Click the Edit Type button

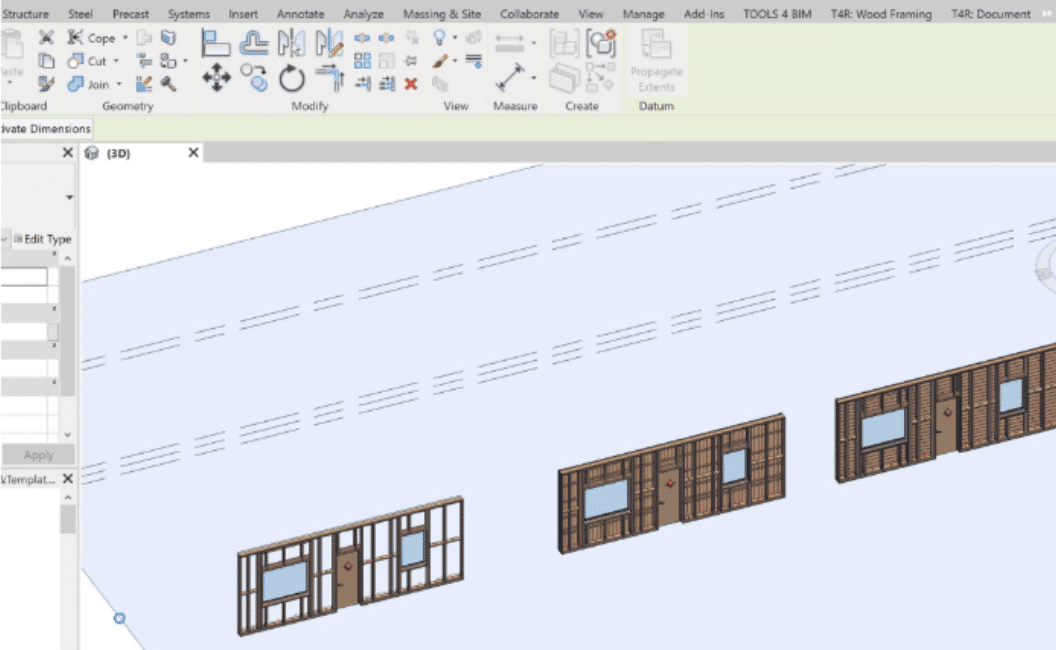pyautogui.click(x=42, y=239)
